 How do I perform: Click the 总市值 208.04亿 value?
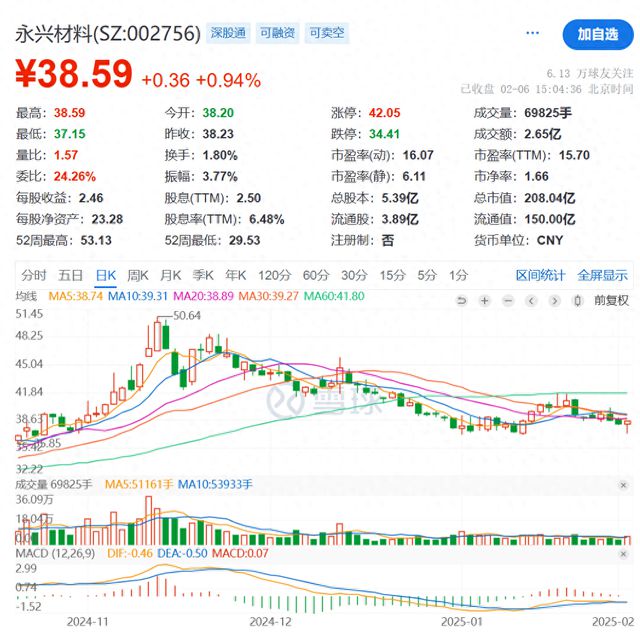pos(550,198)
